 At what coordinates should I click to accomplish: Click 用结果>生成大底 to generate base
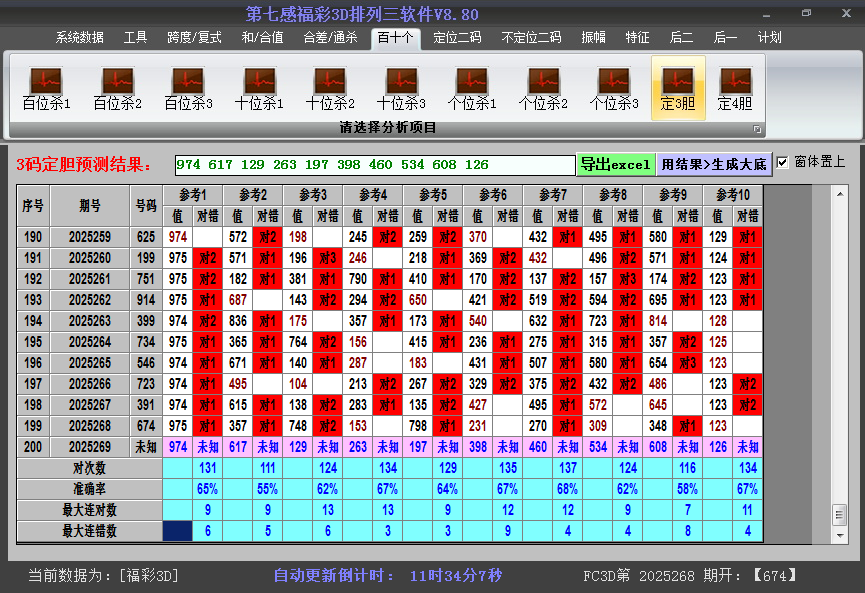[712, 162]
